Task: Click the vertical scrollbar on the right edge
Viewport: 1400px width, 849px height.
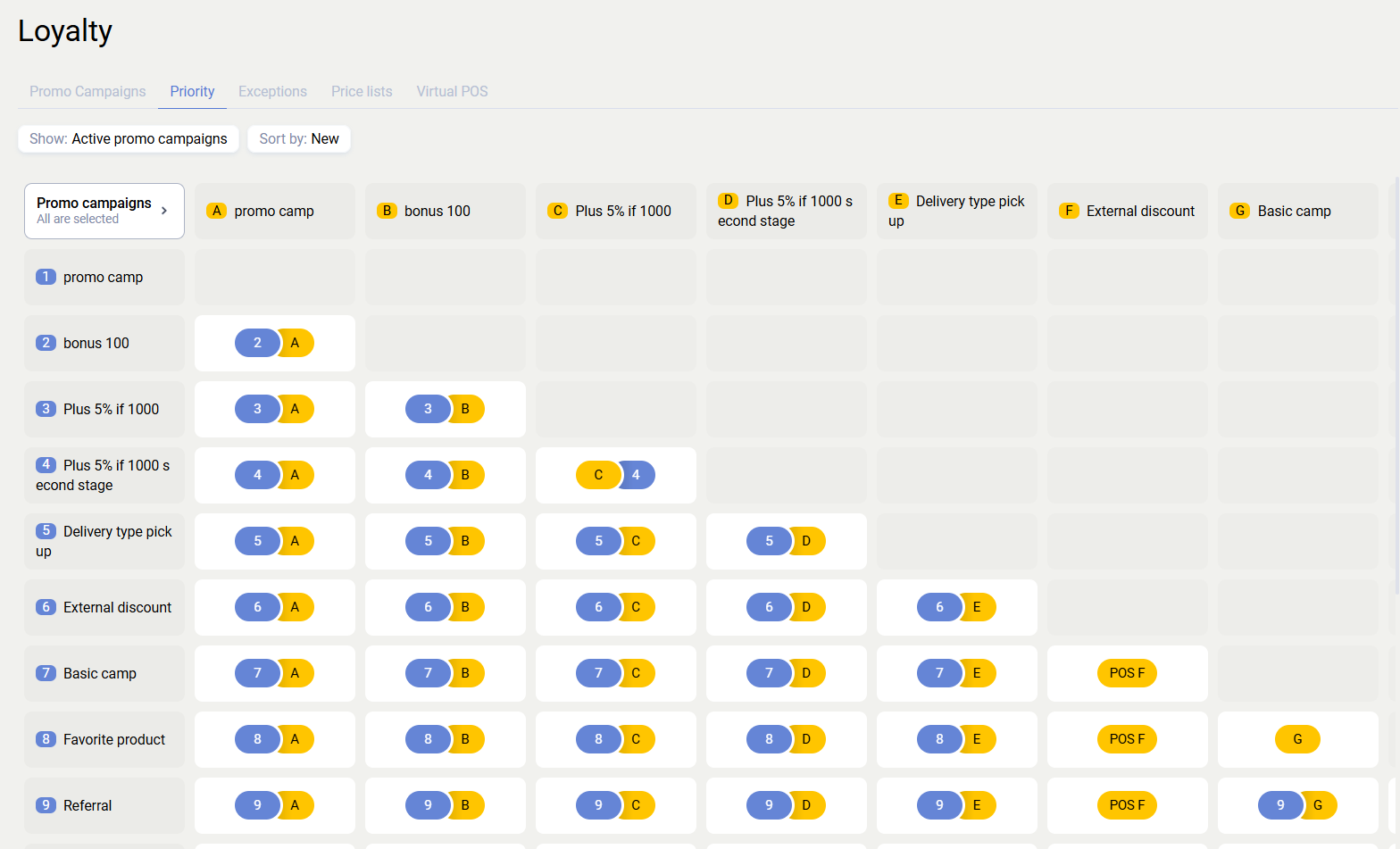Action: click(1396, 384)
